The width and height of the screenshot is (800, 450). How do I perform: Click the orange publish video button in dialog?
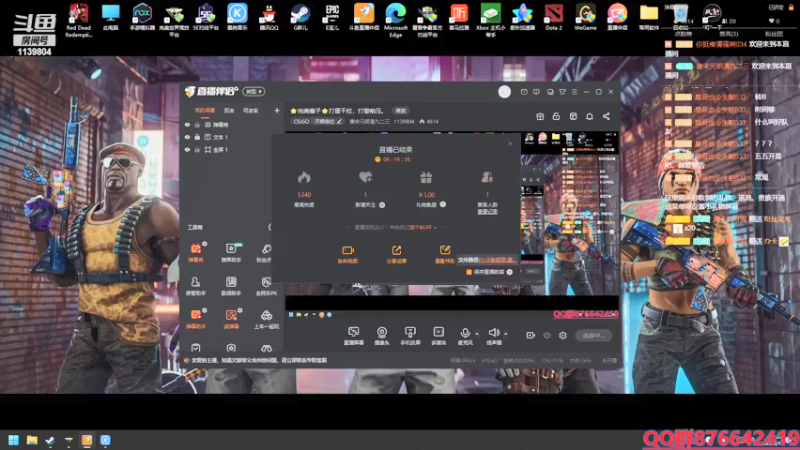pyautogui.click(x=347, y=254)
